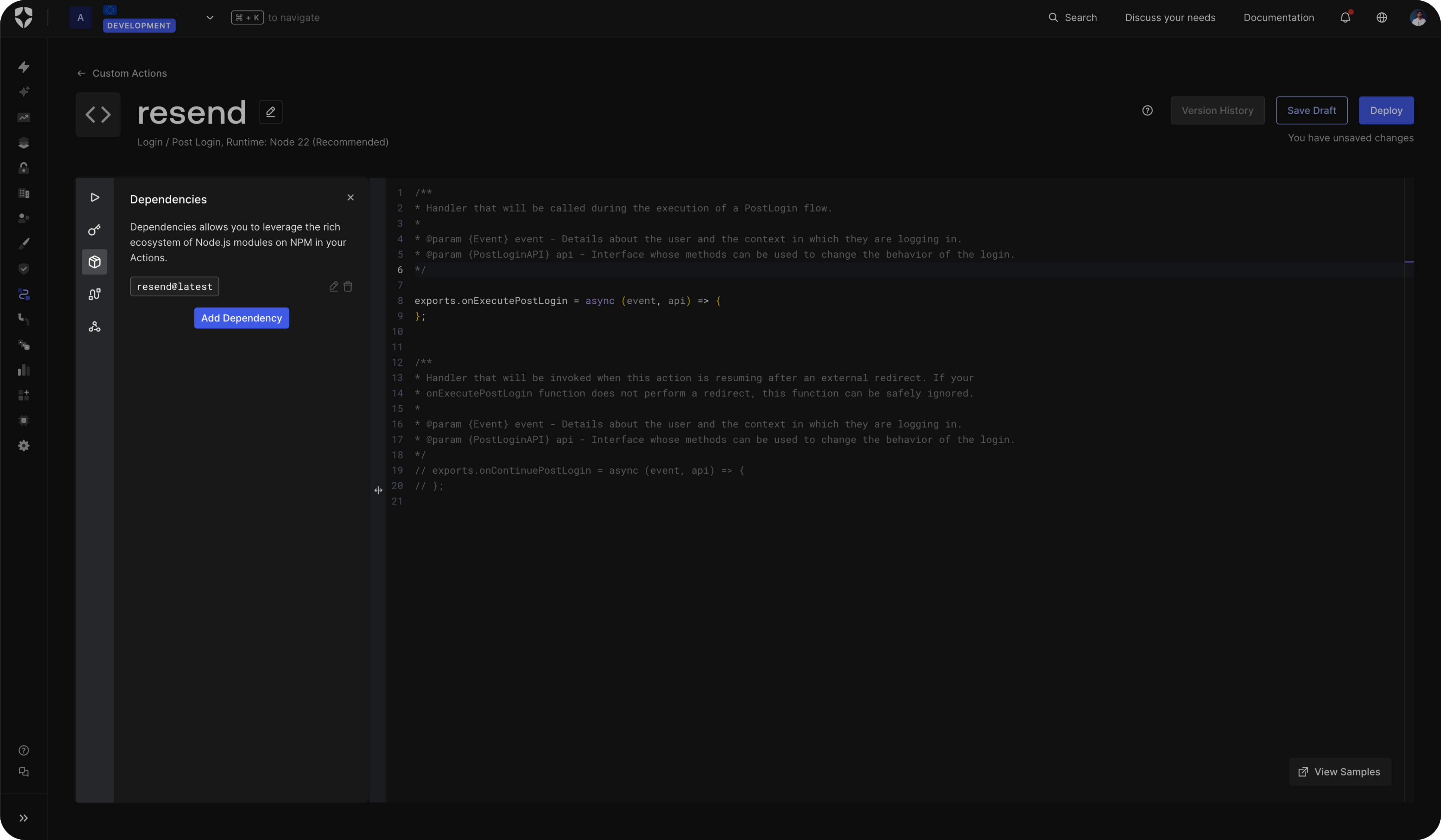
Task: Open the Extensions chip icon
Action: coord(23,420)
